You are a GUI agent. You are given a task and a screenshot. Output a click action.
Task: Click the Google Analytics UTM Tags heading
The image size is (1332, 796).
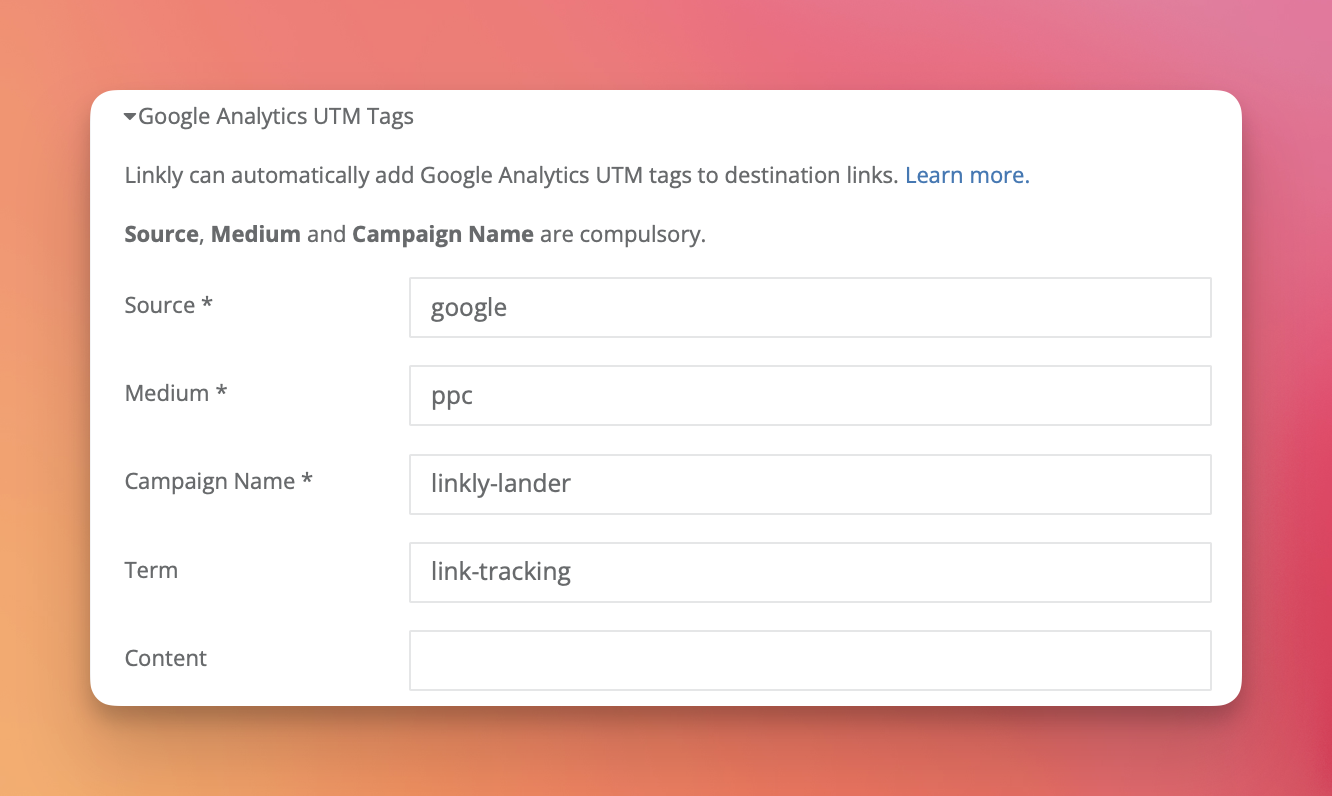click(277, 116)
